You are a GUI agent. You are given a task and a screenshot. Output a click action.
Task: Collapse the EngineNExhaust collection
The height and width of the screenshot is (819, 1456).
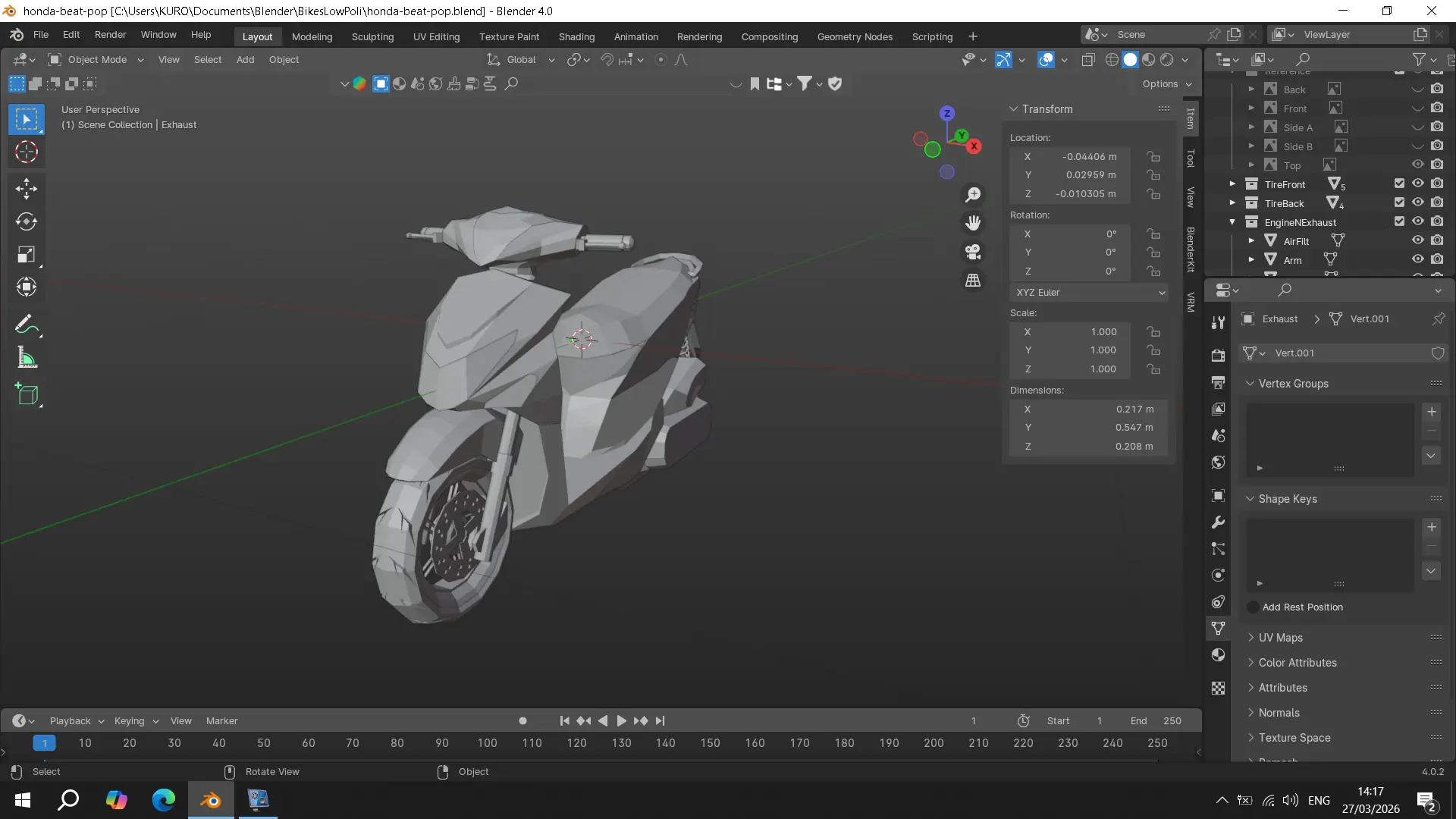click(x=1232, y=222)
